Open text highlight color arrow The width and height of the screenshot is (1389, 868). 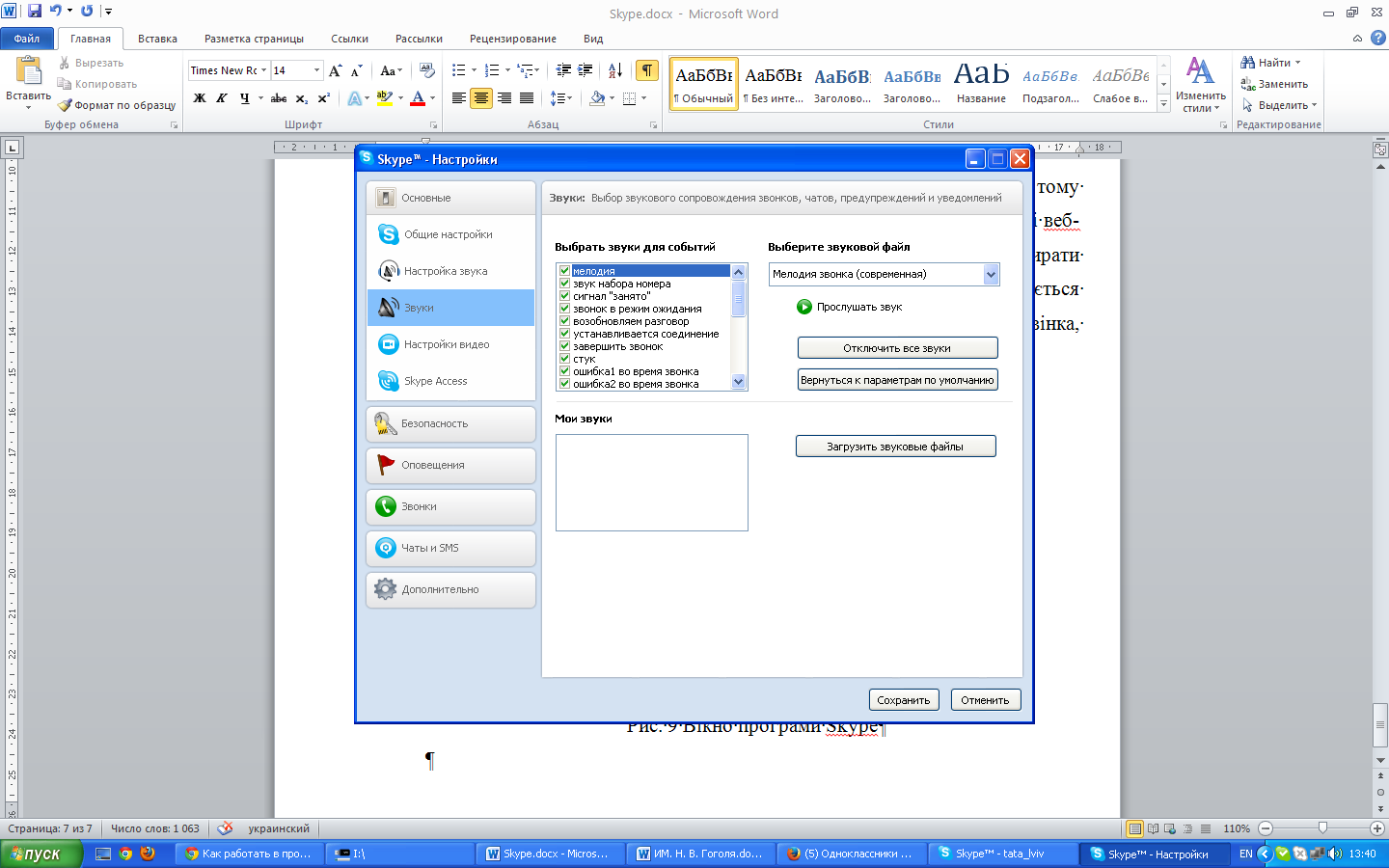(x=400, y=98)
